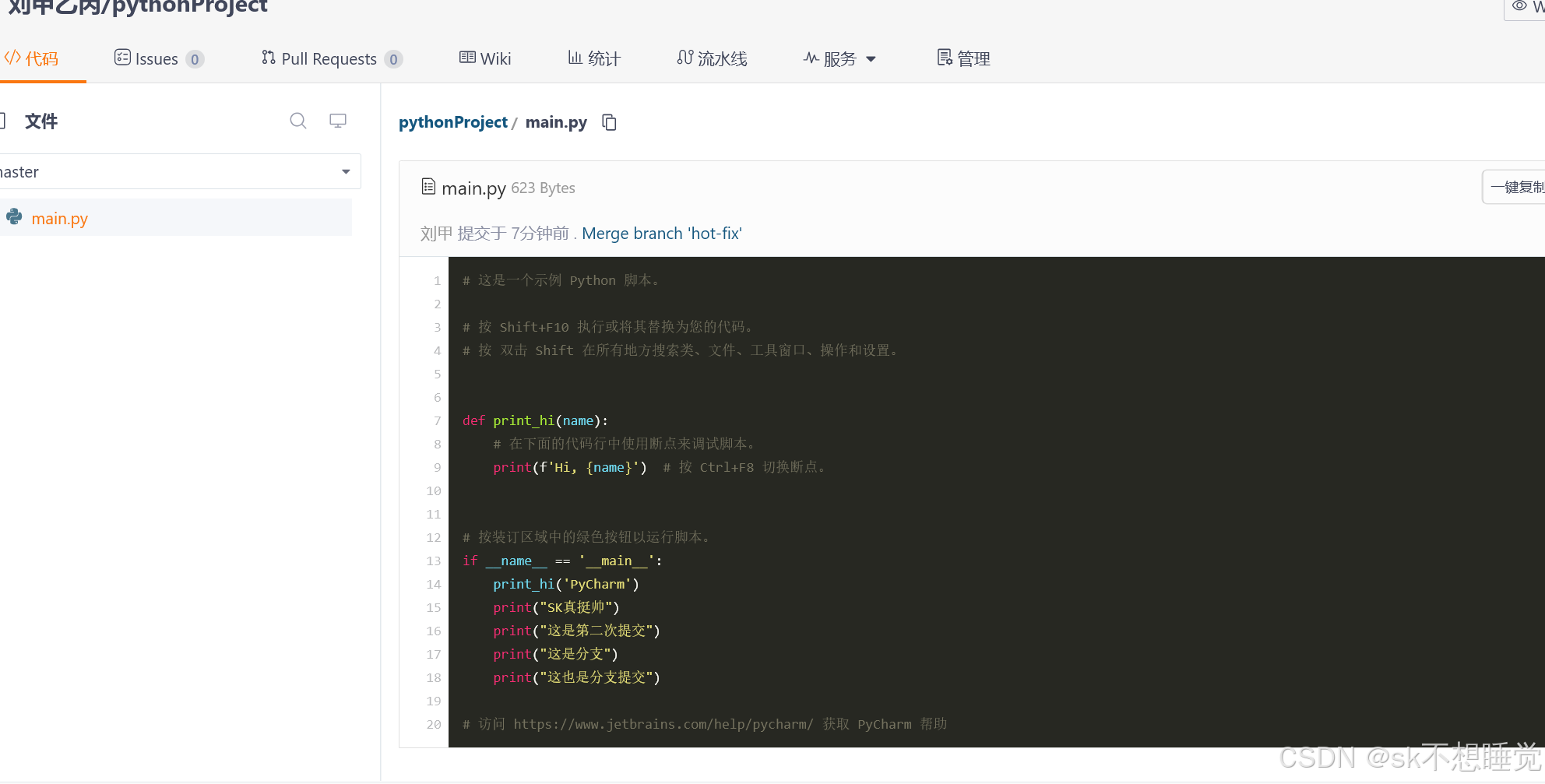Open the 统计 statistics tab
Image resolution: width=1545 pixels, height=784 pixels.
click(x=594, y=58)
